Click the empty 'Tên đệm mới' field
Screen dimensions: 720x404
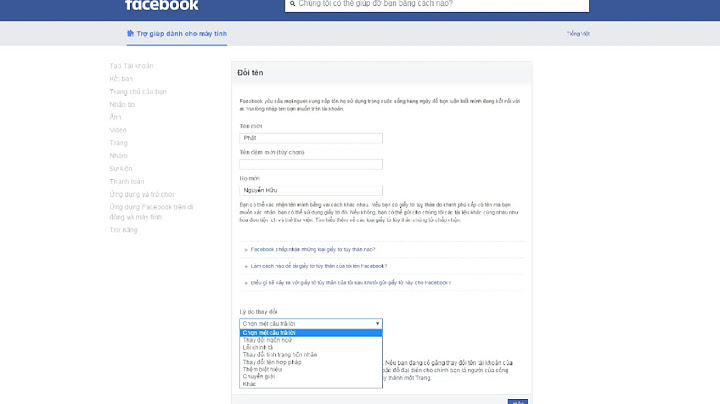[311, 164]
